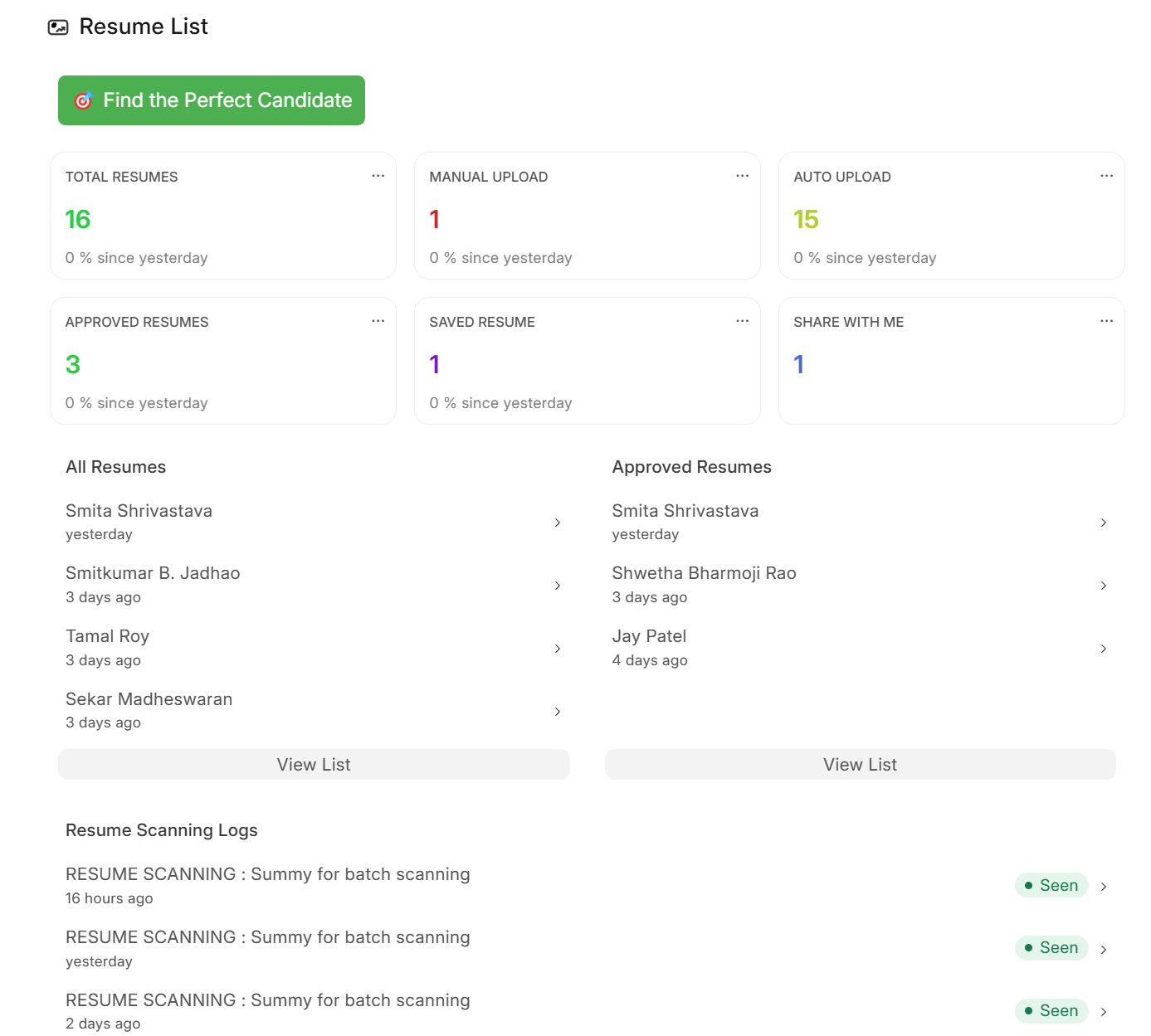Open chevron for Smitkumar B. Jadhao
Viewport: 1151px width, 1036px height.
pyautogui.click(x=558, y=586)
